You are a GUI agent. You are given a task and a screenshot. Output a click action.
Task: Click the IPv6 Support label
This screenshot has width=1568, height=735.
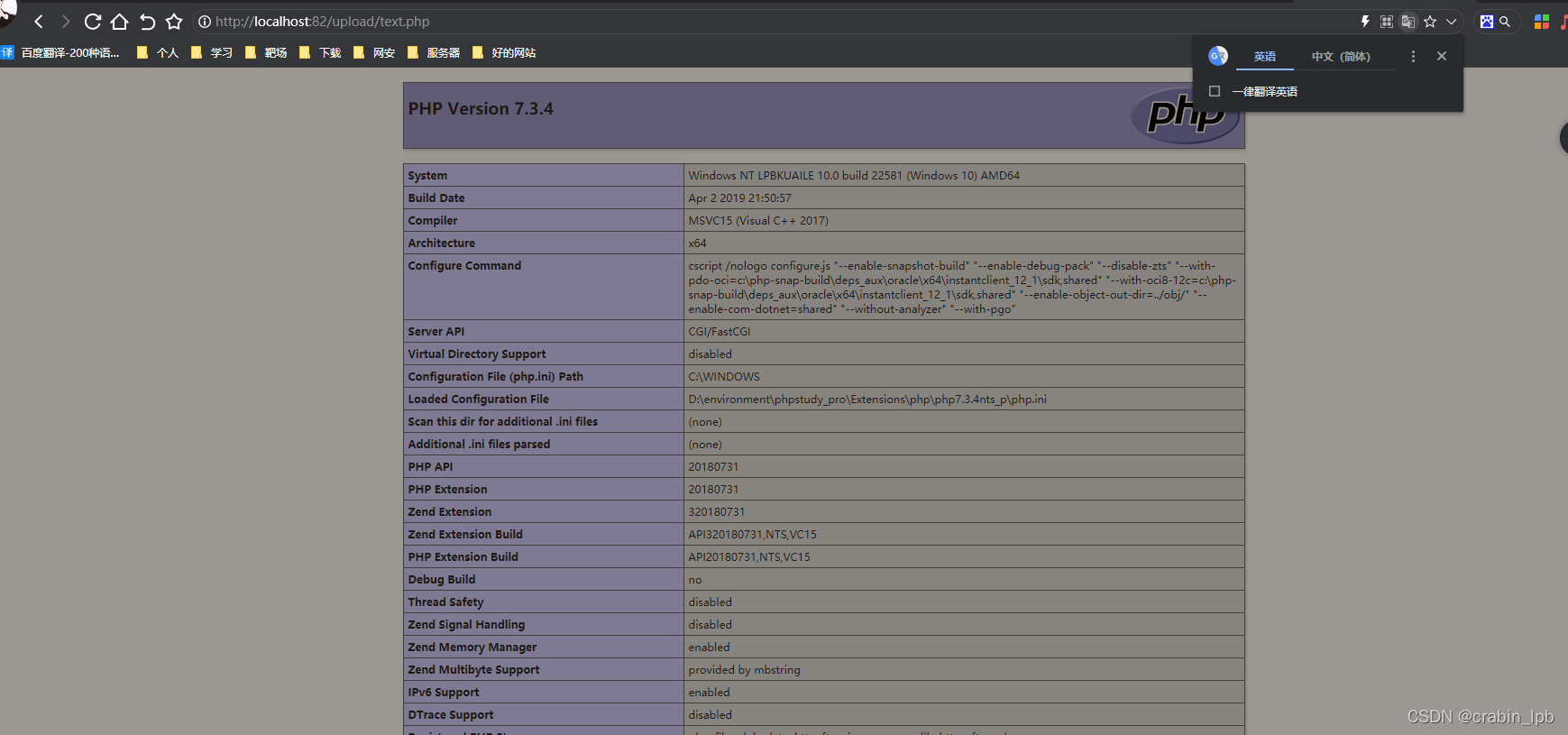pyautogui.click(x=443, y=692)
